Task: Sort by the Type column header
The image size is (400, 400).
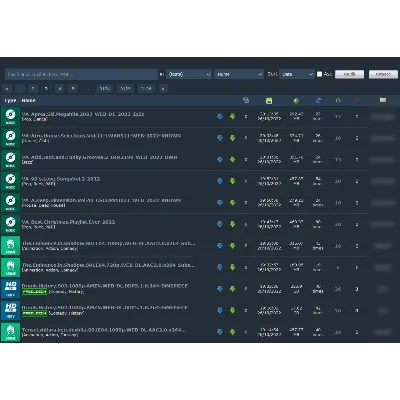Action: coord(10,100)
